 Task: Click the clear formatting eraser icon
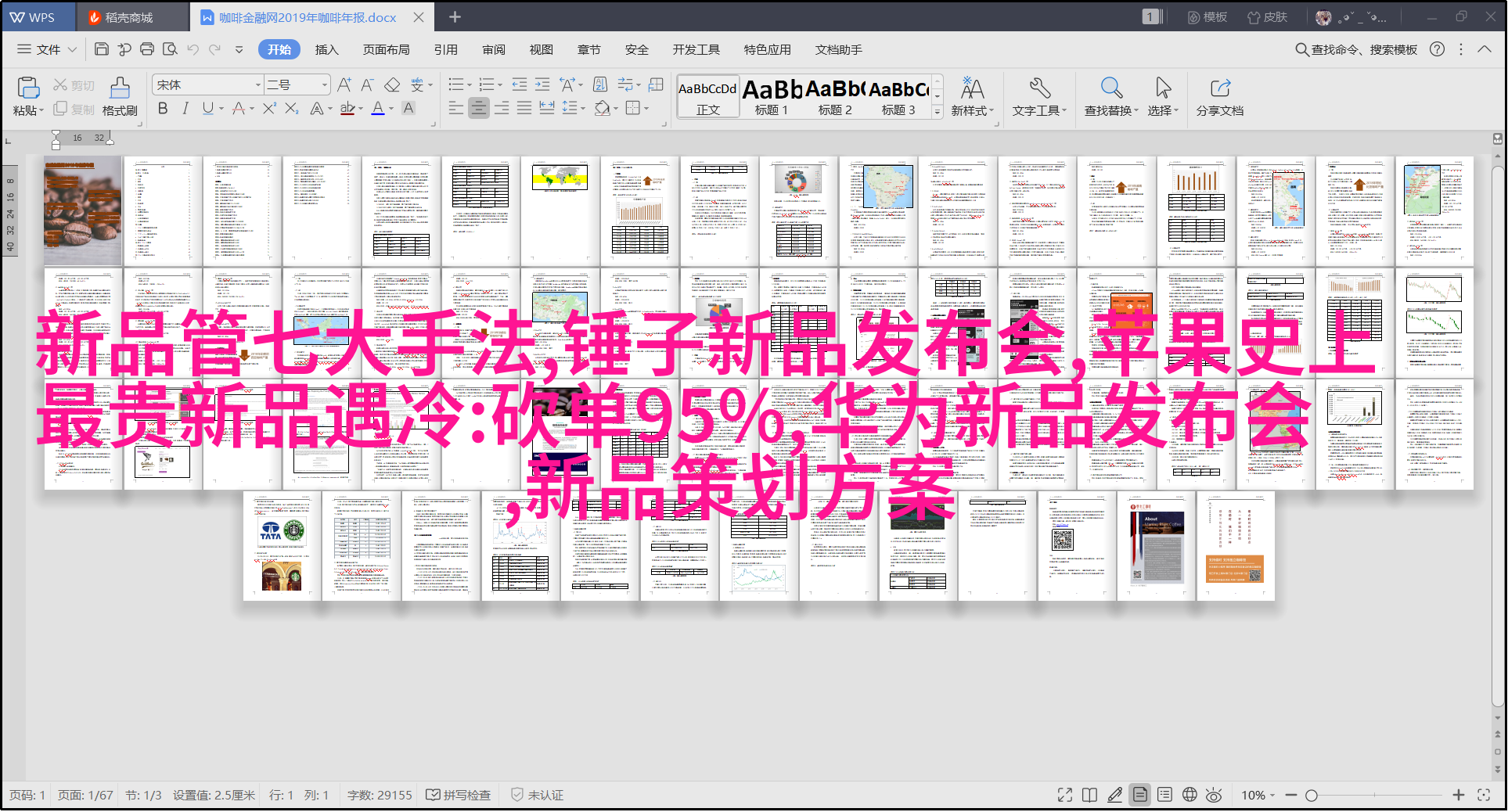[392, 84]
